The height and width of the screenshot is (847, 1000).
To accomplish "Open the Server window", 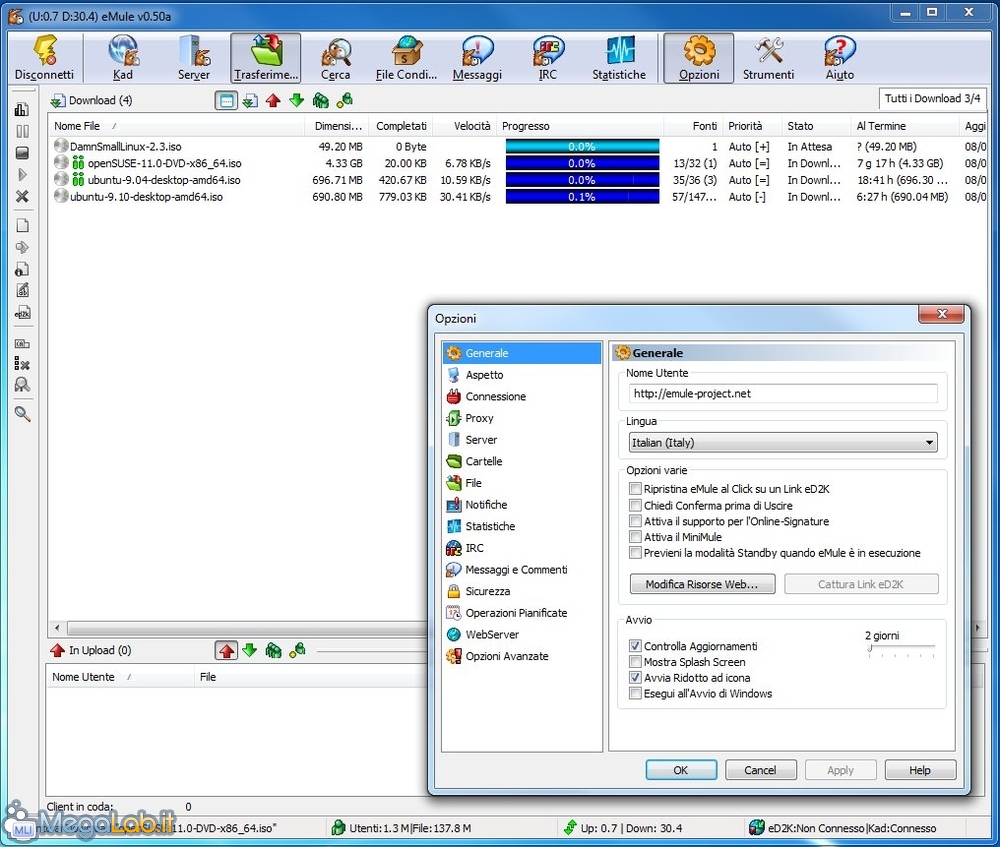I will coord(194,58).
